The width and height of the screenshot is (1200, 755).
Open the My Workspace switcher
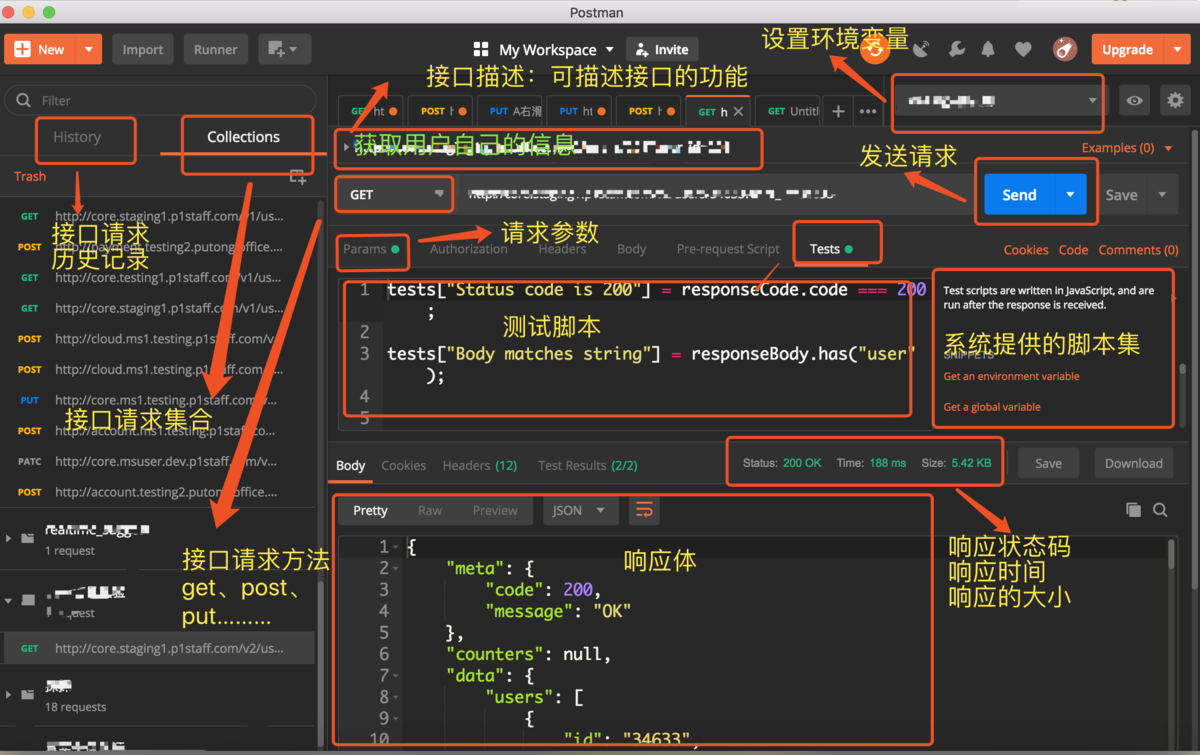click(544, 49)
